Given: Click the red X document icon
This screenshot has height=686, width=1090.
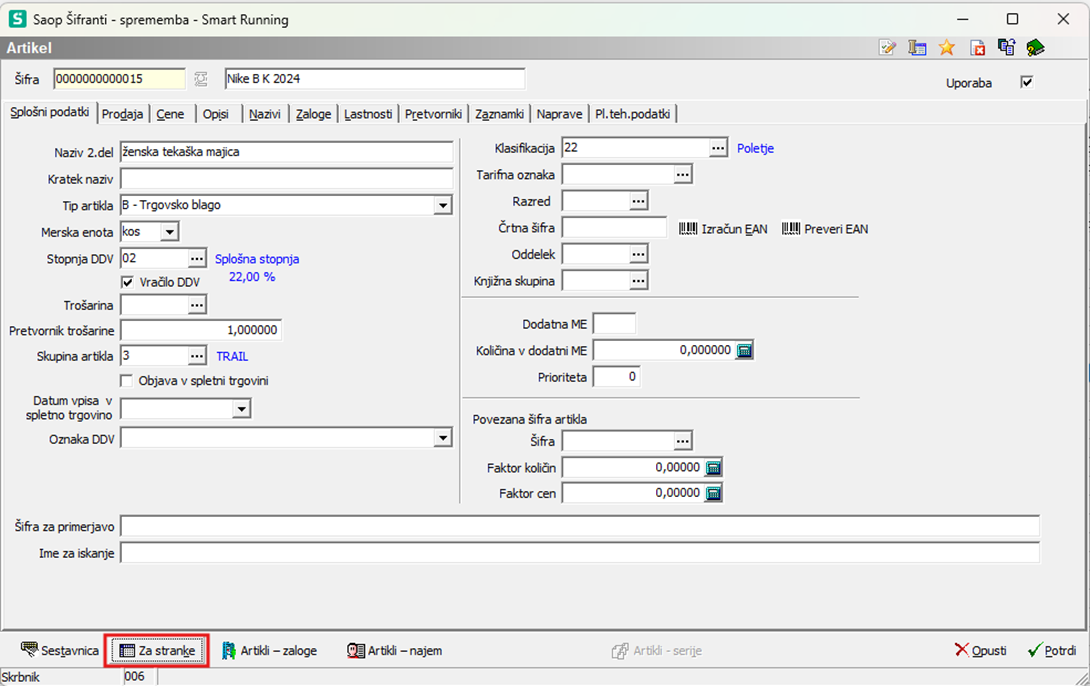Looking at the screenshot, I should click(977, 47).
